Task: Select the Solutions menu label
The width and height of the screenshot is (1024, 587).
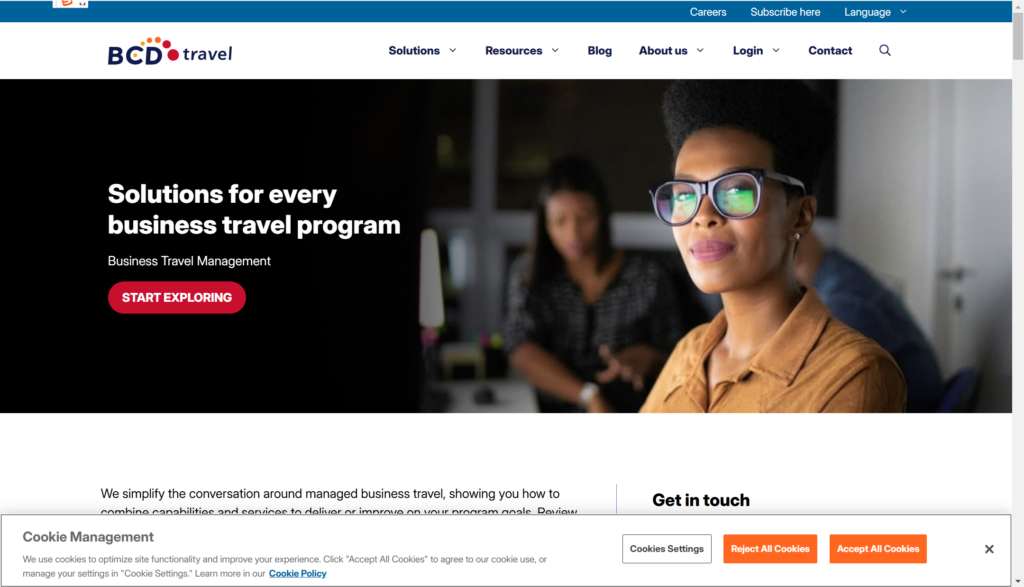Action: (x=414, y=50)
